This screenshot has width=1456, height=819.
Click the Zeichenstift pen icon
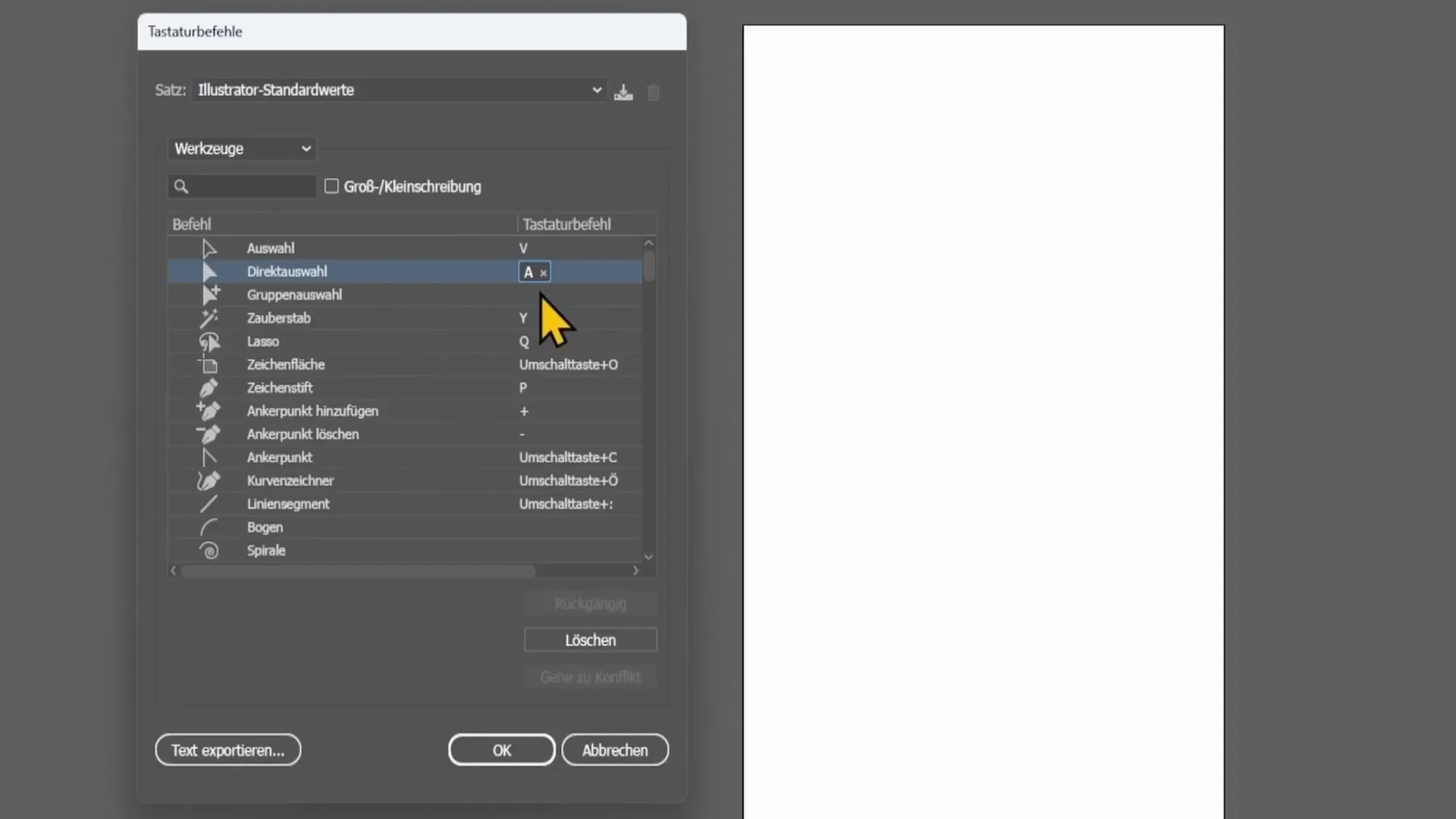click(x=209, y=388)
